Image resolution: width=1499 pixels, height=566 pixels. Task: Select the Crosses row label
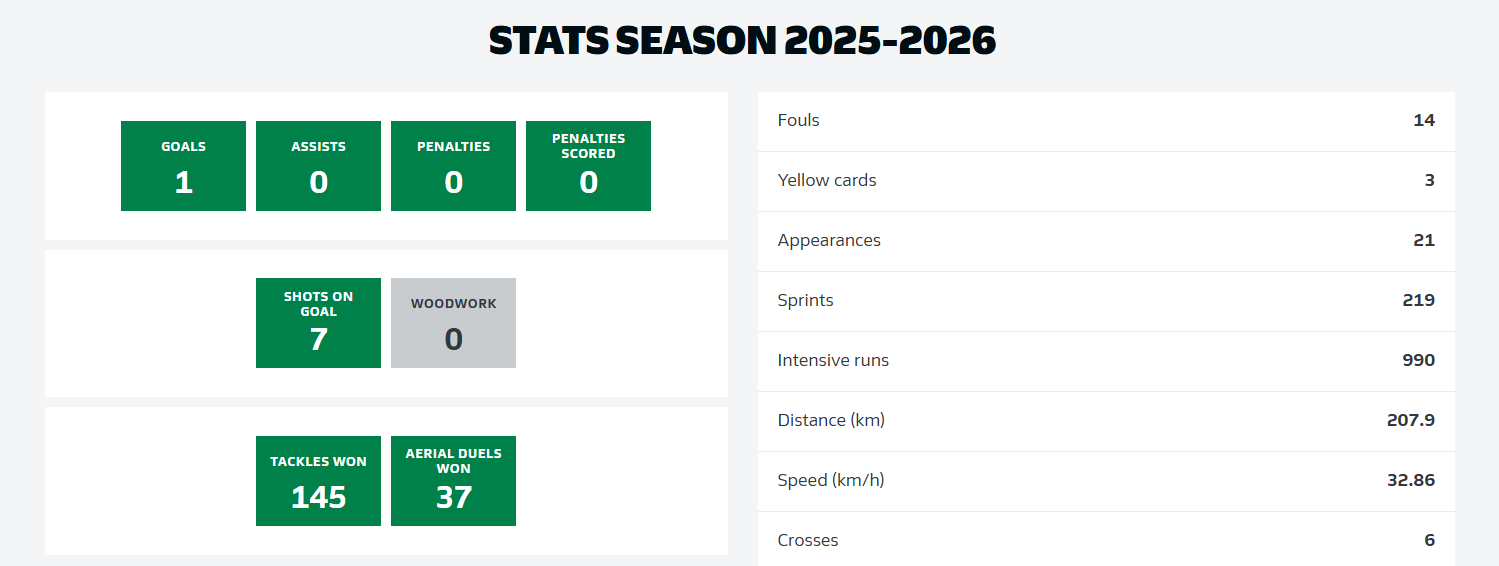pyautogui.click(x=808, y=540)
